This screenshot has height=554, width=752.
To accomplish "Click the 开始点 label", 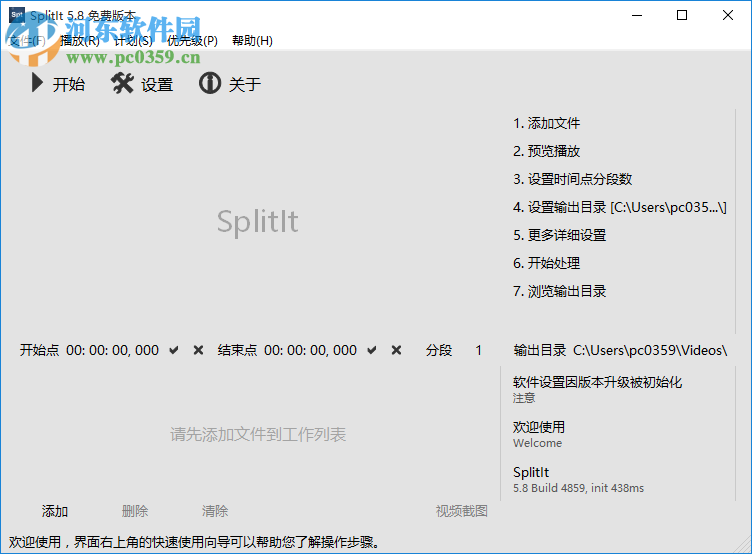I will [39, 350].
